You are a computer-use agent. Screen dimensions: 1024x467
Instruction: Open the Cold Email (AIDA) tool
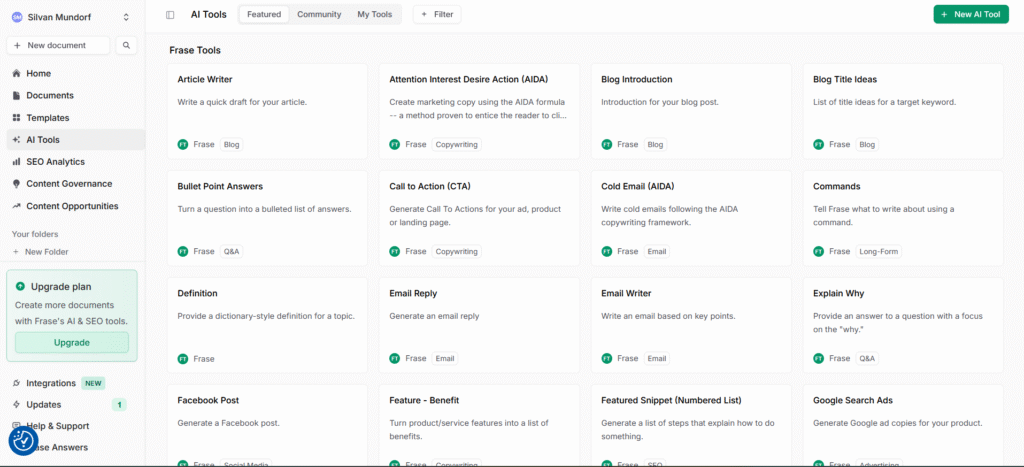pyautogui.click(x=691, y=218)
